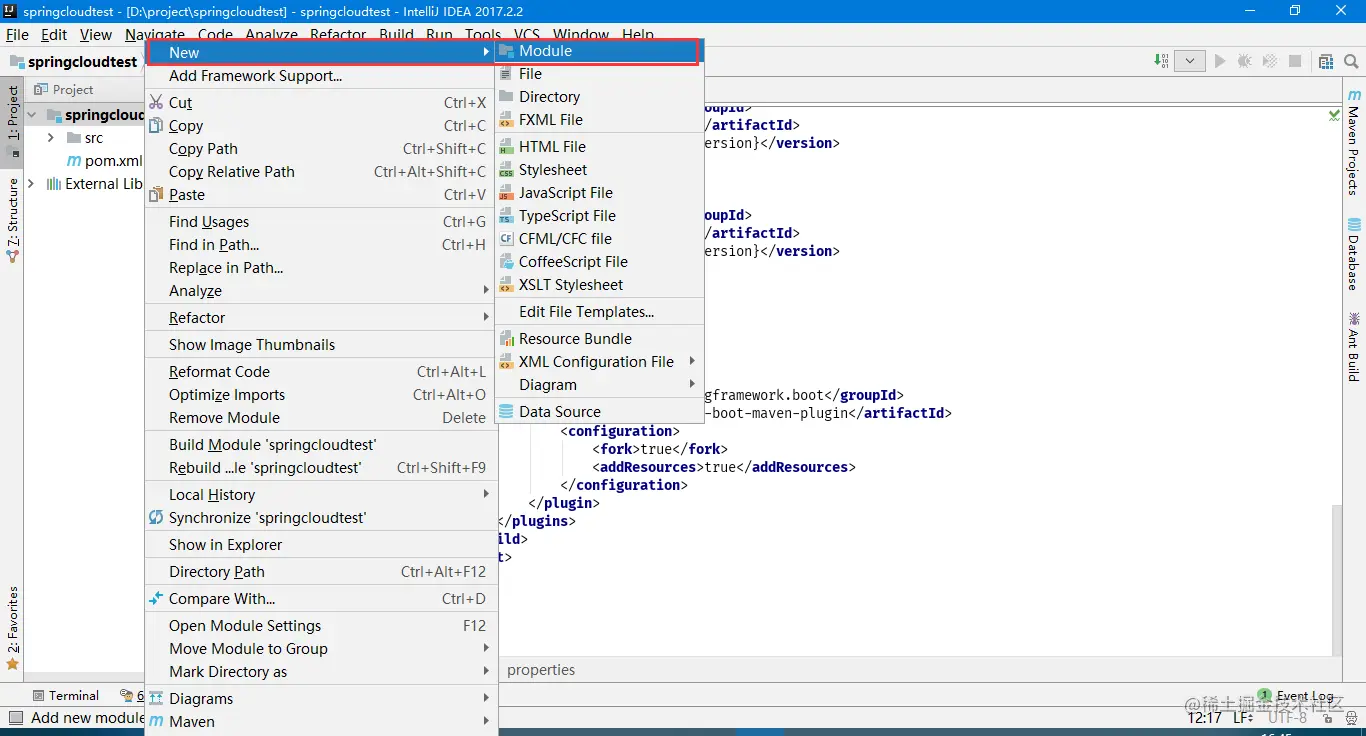Change the LF line separator

[1243, 717]
